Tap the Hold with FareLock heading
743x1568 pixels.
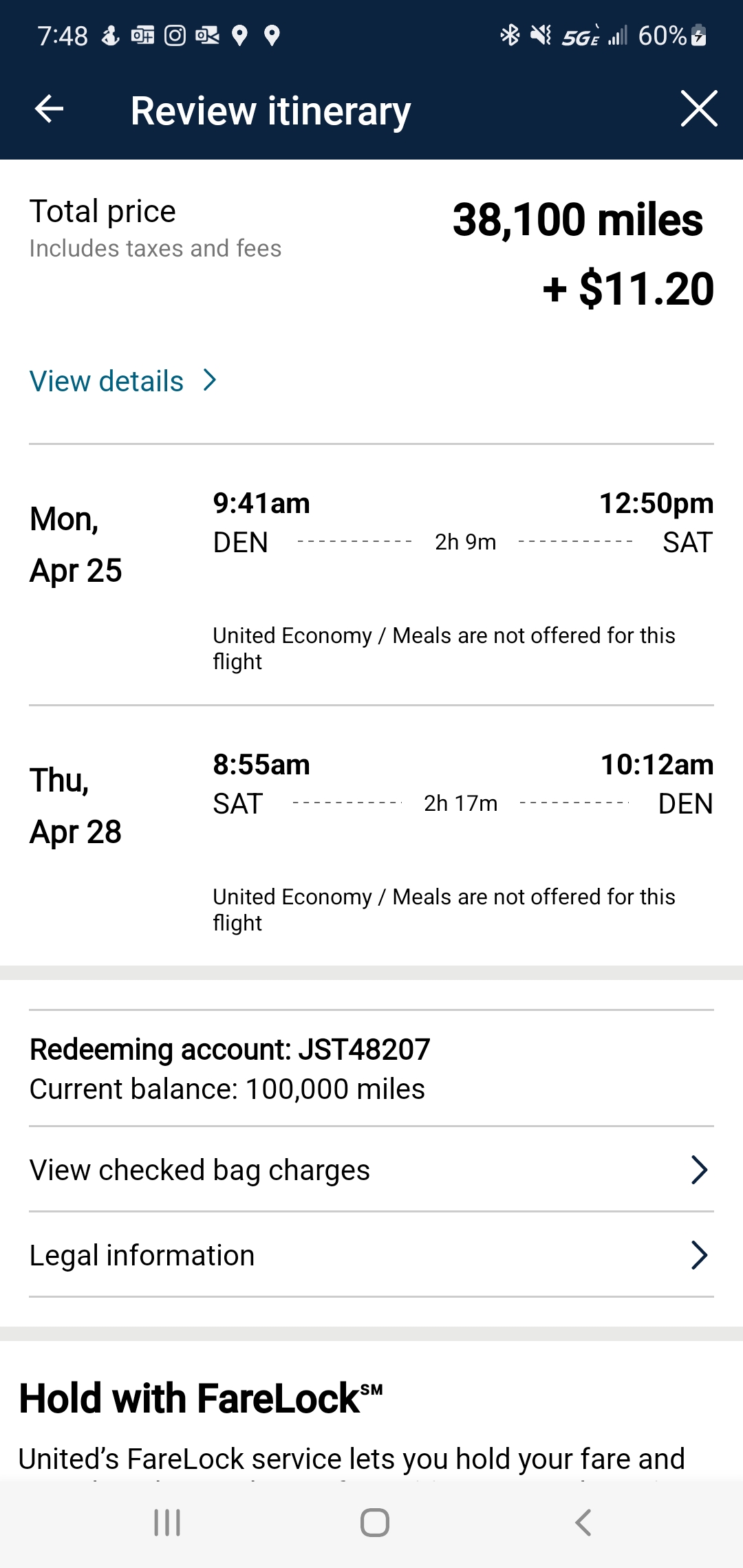click(201, 1399)
